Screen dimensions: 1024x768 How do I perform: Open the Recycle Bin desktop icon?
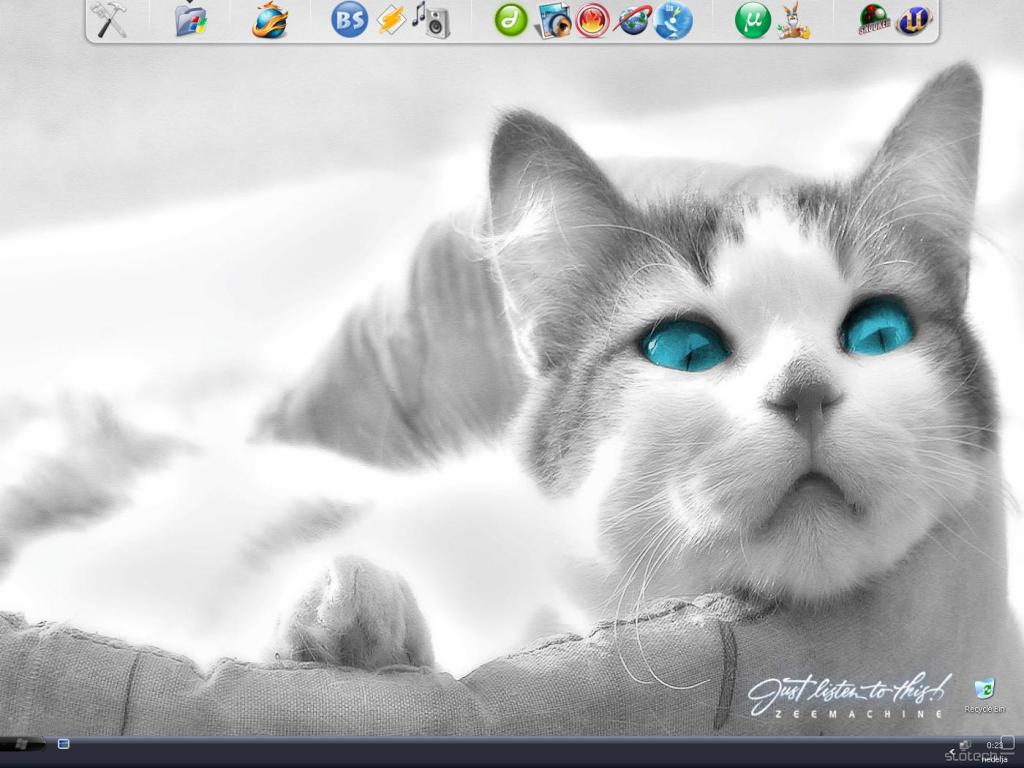[984, 695]
